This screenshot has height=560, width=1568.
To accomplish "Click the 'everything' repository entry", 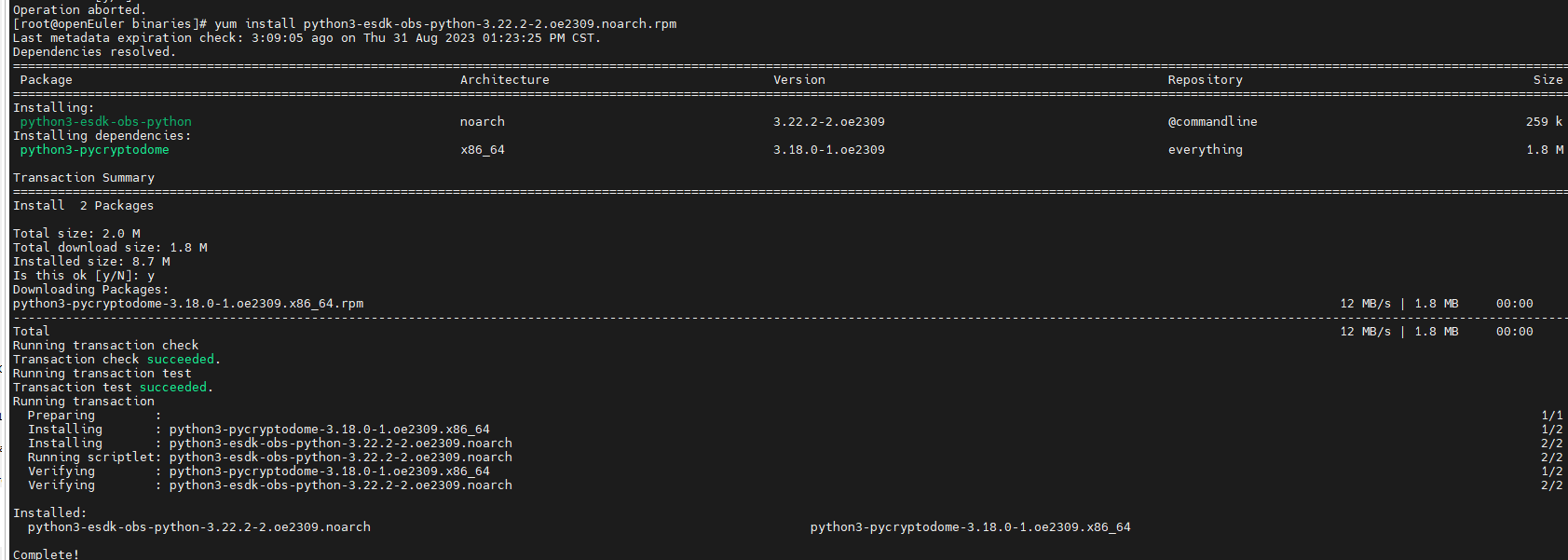I will click(1205, 150).
